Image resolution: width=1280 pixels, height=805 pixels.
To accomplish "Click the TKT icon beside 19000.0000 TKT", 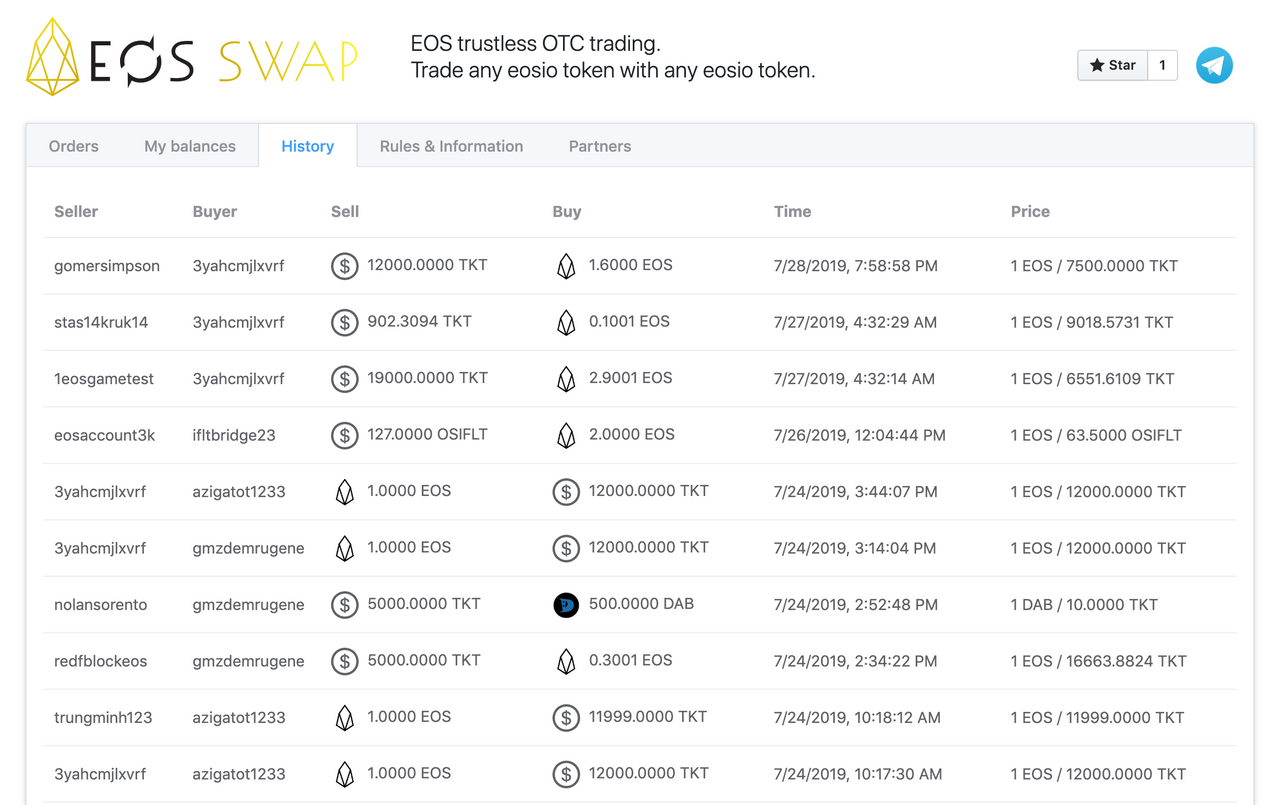I will 345,379.
